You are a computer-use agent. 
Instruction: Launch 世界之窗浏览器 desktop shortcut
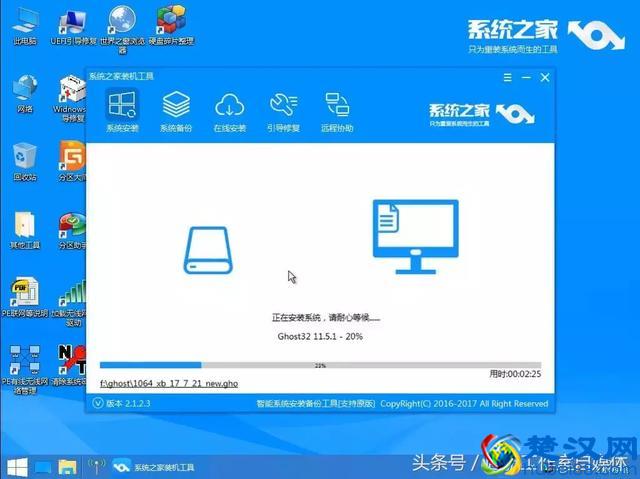pos(122,29)
